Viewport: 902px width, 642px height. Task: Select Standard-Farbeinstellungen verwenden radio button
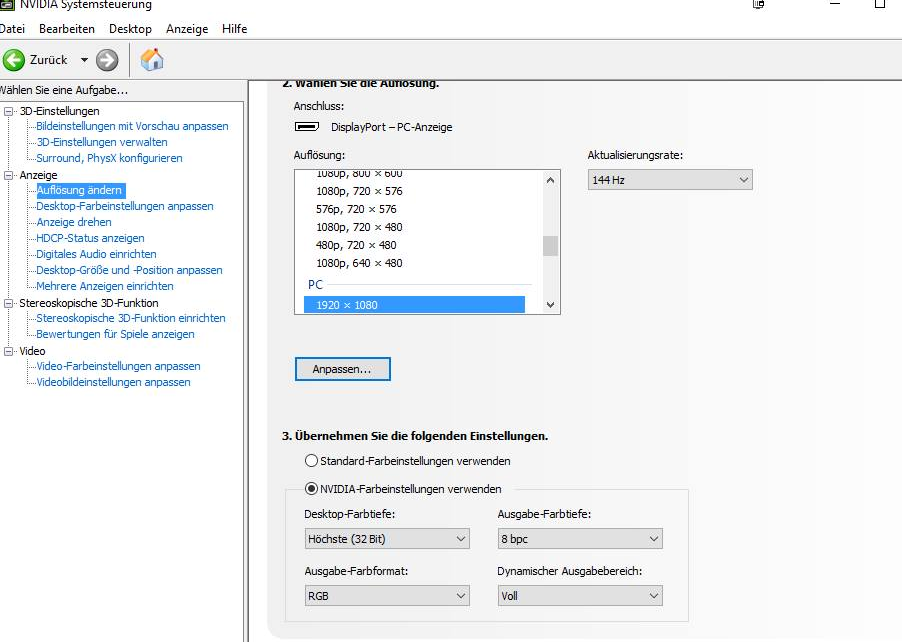tap(311, 461)
